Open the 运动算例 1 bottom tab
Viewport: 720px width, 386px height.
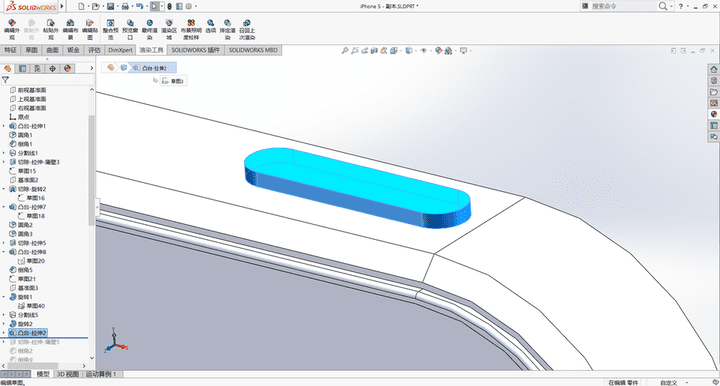[101, 374]
